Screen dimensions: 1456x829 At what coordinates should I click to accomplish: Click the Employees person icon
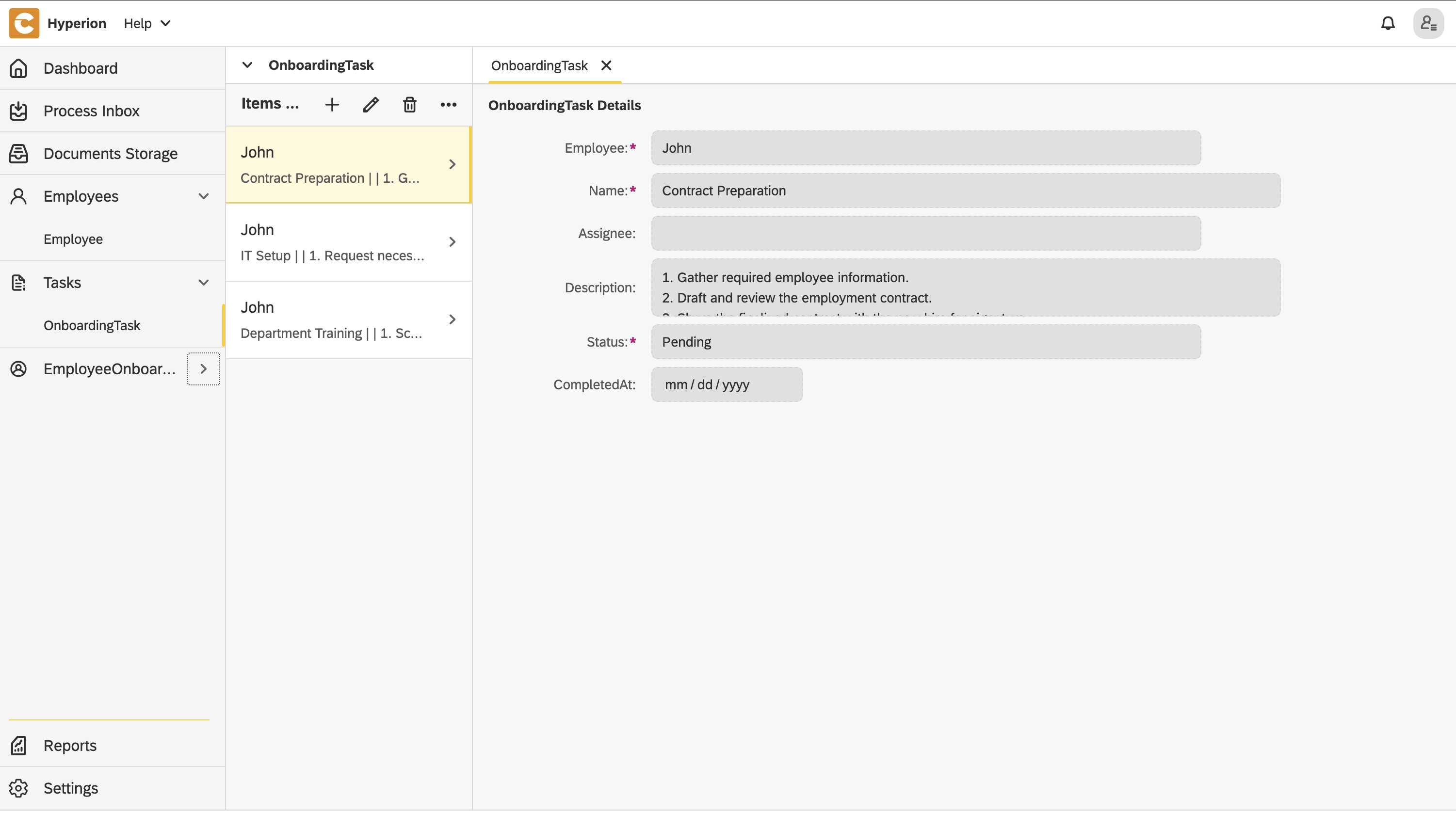18,196
